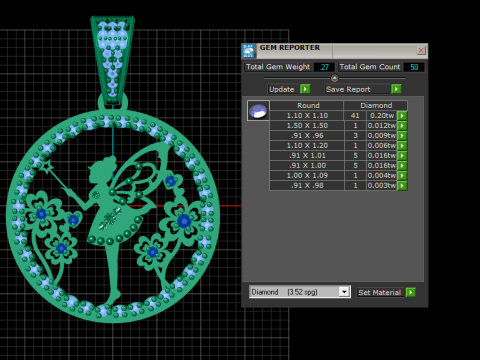Click the green arrow beside Update

click(x=305, y=89)
